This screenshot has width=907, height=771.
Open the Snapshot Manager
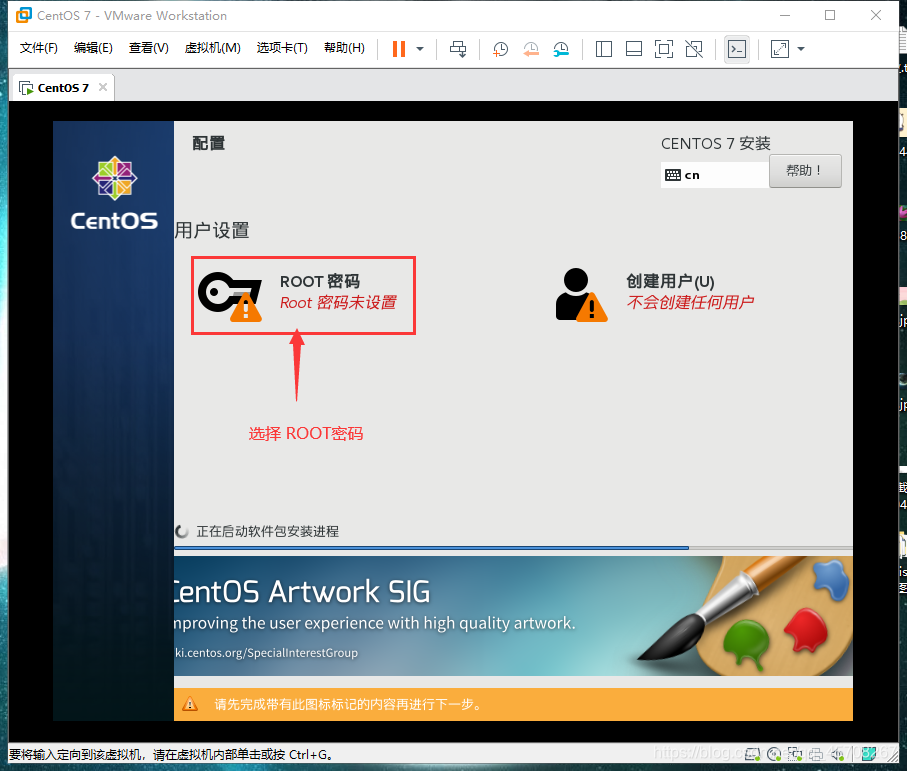(560, 48)
